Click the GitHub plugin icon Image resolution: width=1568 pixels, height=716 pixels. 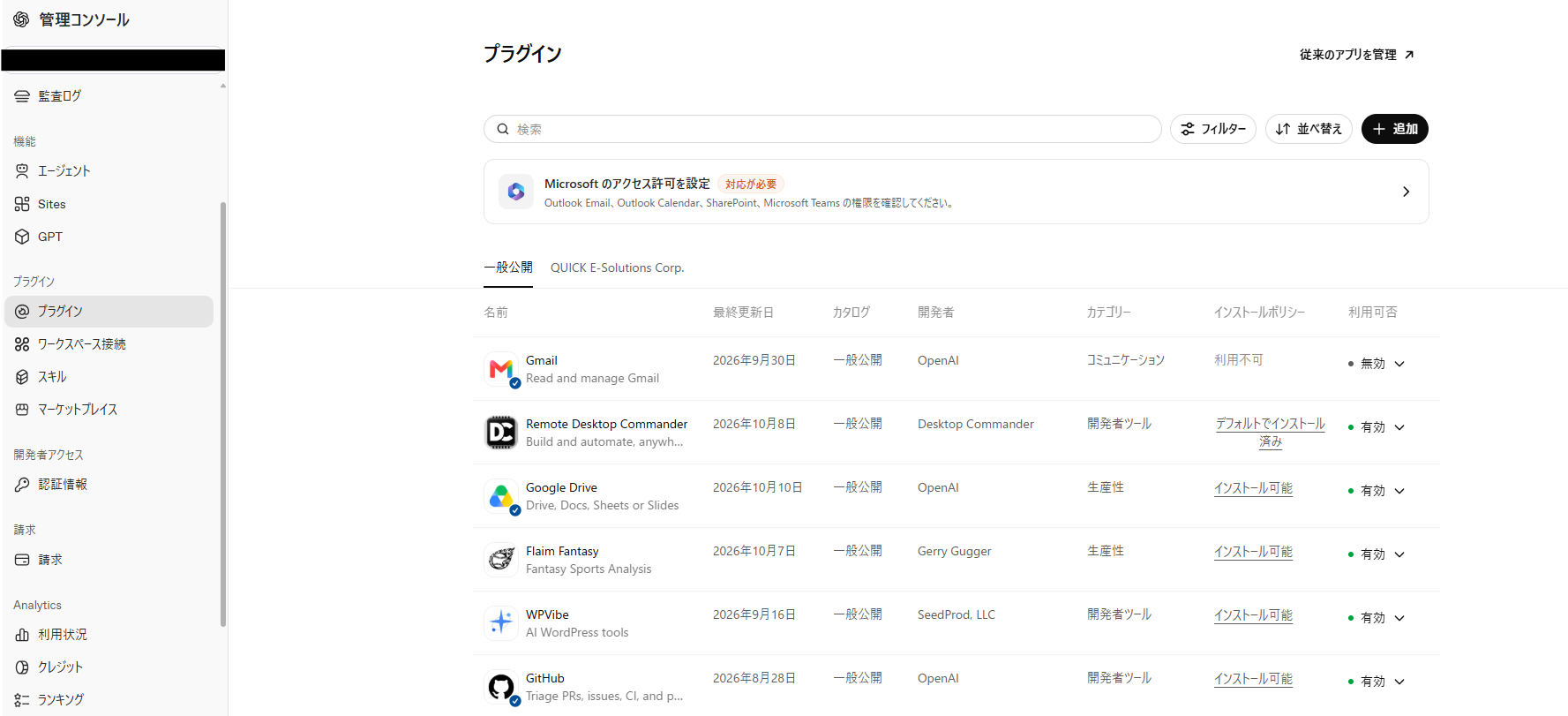tap(501, 687)
